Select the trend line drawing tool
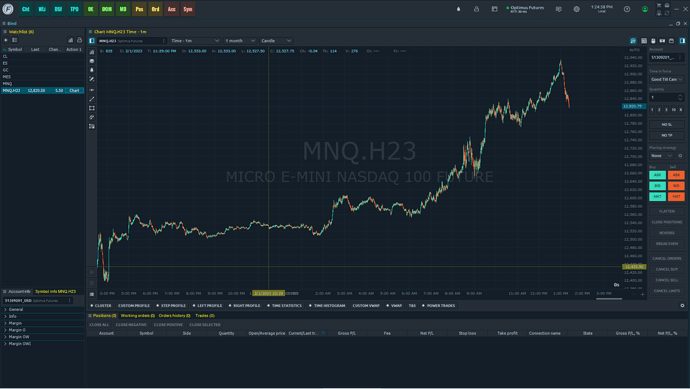The width and height of the screenshot is (690, 389). [92, 99]
